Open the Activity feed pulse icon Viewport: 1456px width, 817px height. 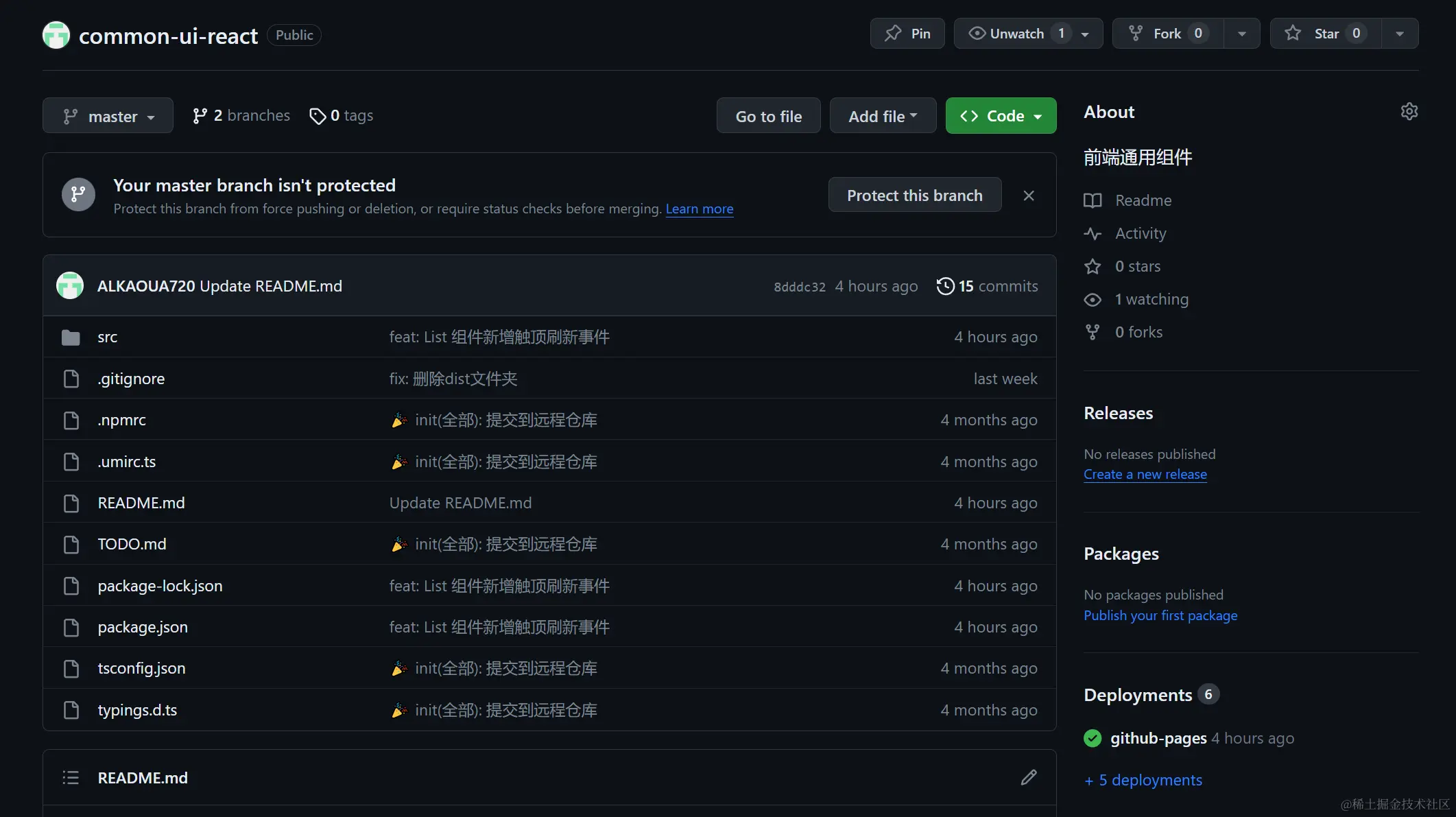pyautogui.click(x=1093, y=233)
